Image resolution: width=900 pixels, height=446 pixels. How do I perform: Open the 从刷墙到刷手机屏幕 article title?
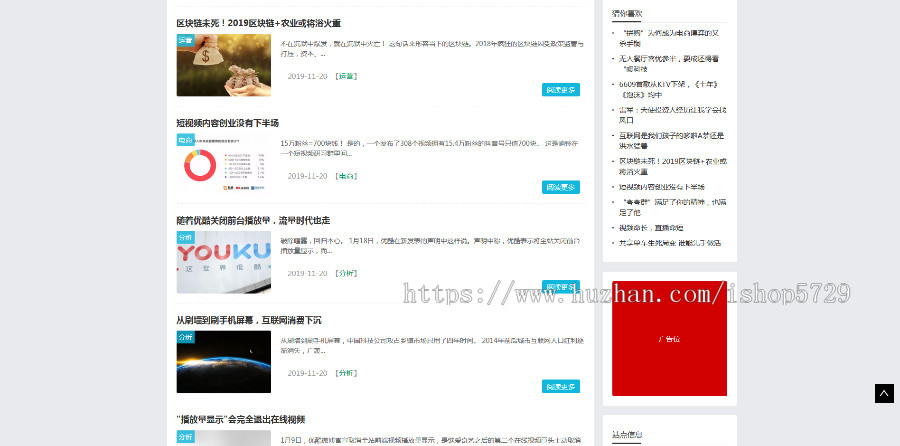(x=249, y=320)
